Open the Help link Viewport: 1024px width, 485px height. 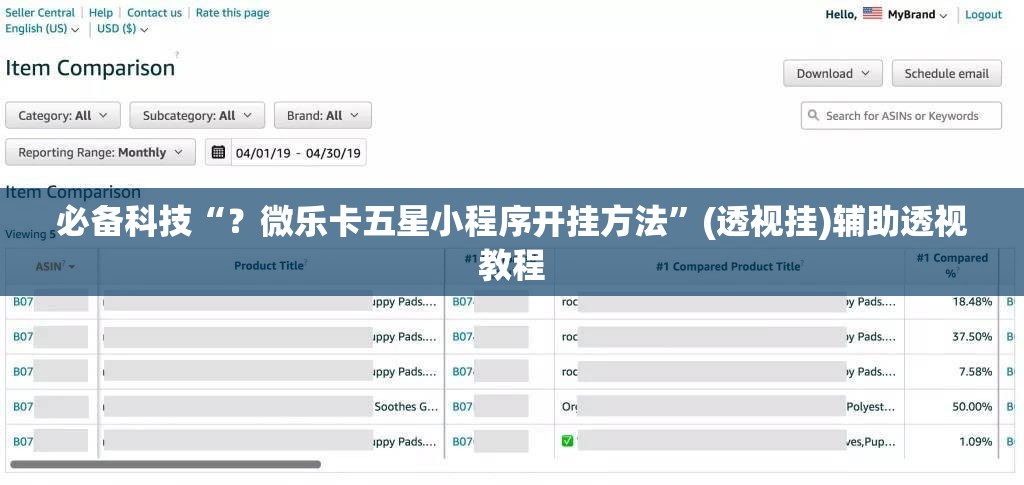[101, 12]
